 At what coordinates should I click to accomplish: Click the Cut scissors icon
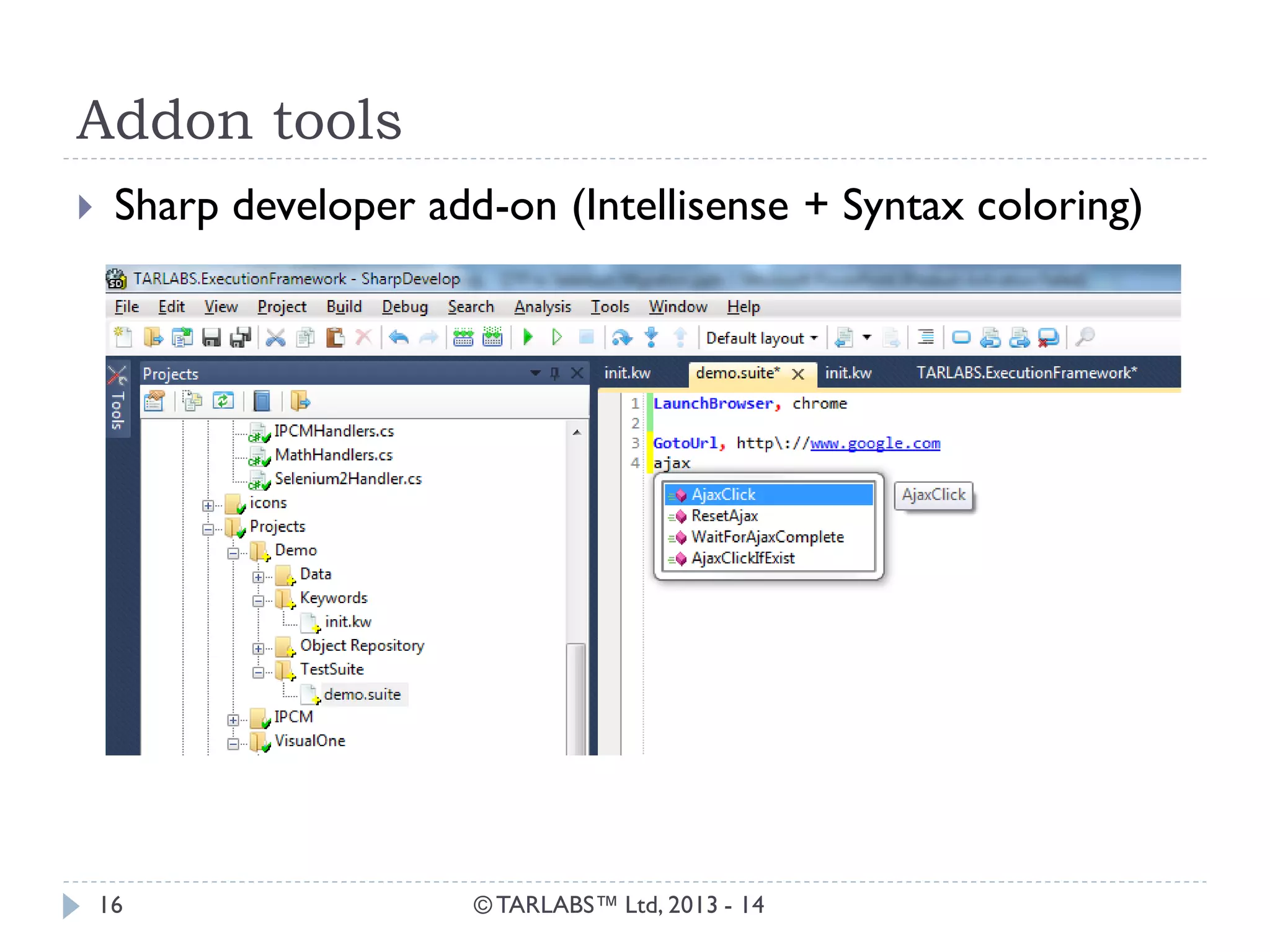tap(275, 337)
